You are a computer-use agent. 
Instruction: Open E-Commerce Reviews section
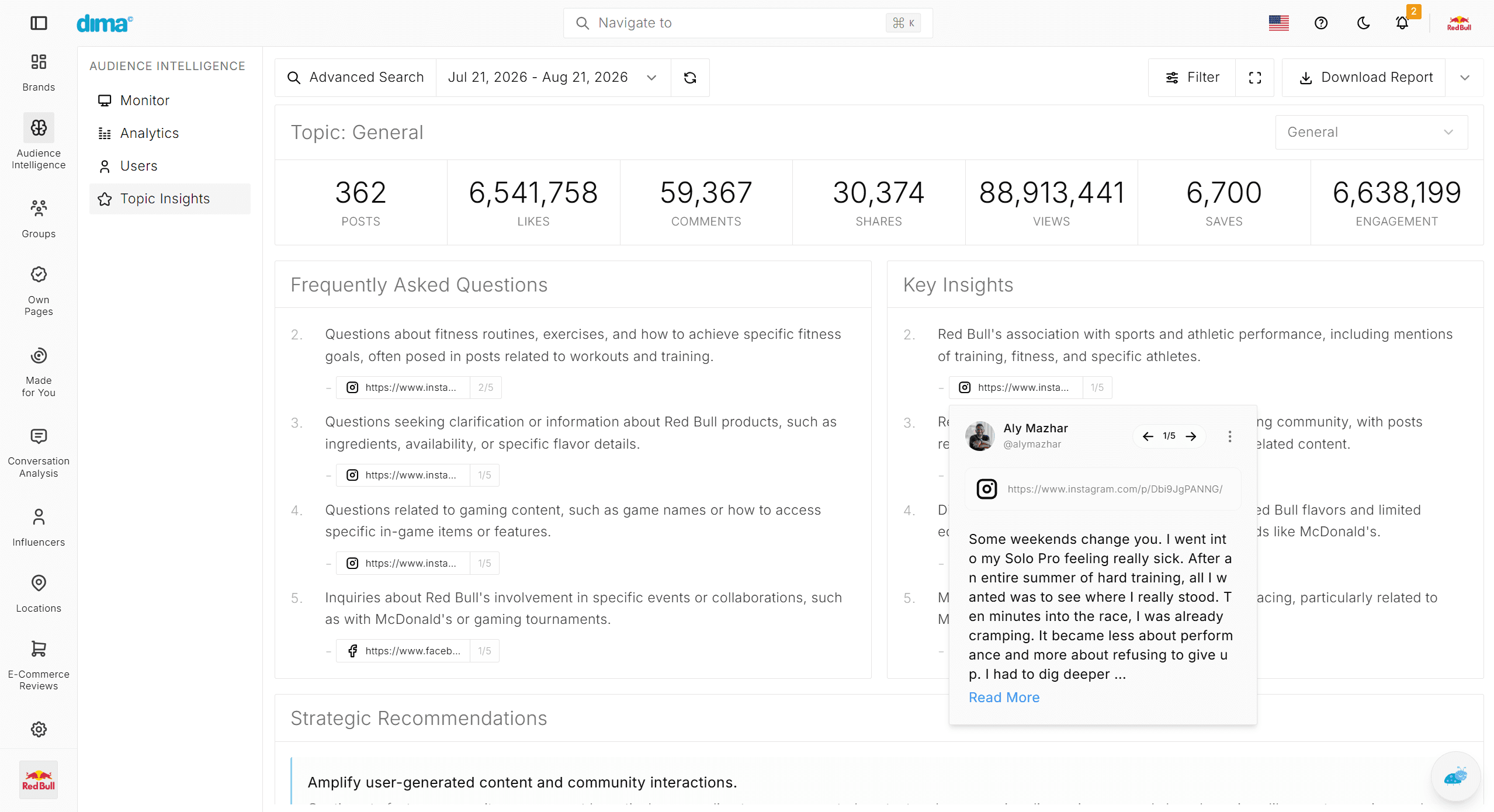coord(39,665)
